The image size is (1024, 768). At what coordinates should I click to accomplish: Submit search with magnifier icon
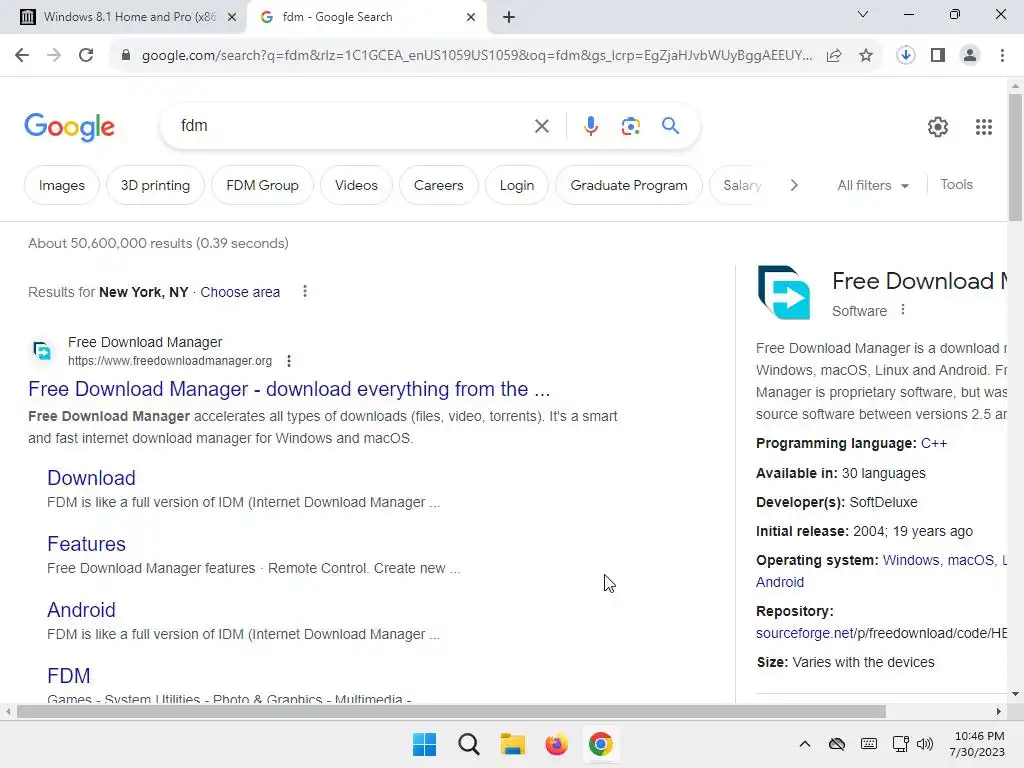670,125
